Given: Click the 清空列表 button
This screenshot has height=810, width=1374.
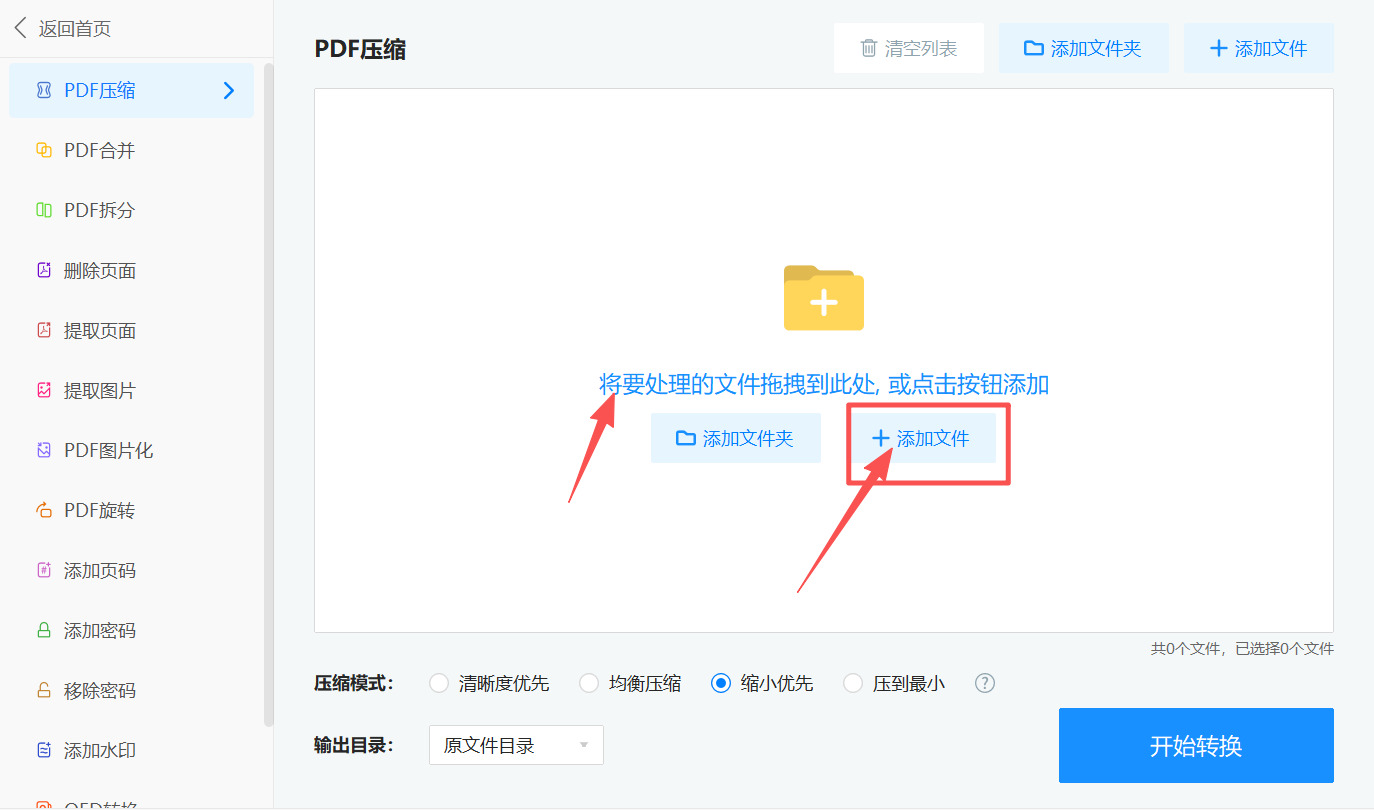Looking at the screenshot, I should click(909, 48).
